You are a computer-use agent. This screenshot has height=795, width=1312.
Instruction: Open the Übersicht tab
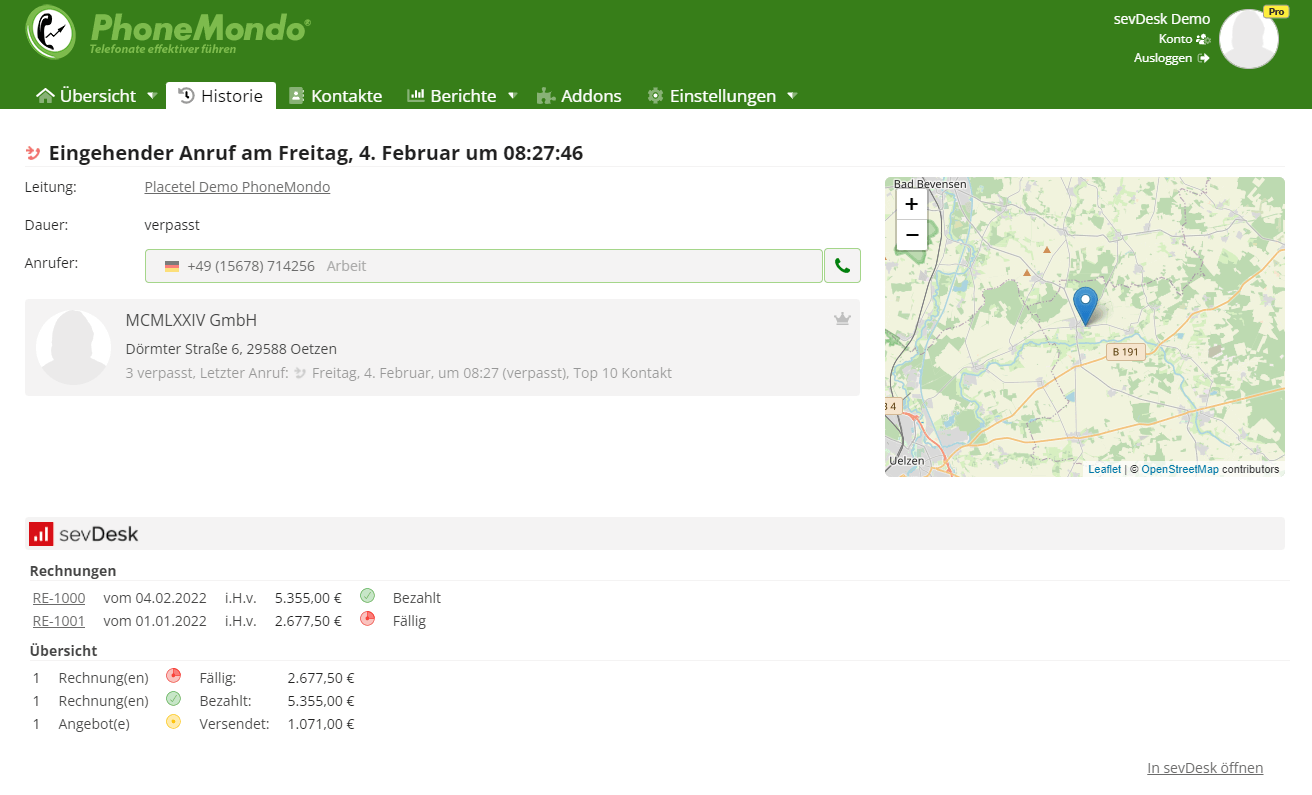click(x=87, y=96)
